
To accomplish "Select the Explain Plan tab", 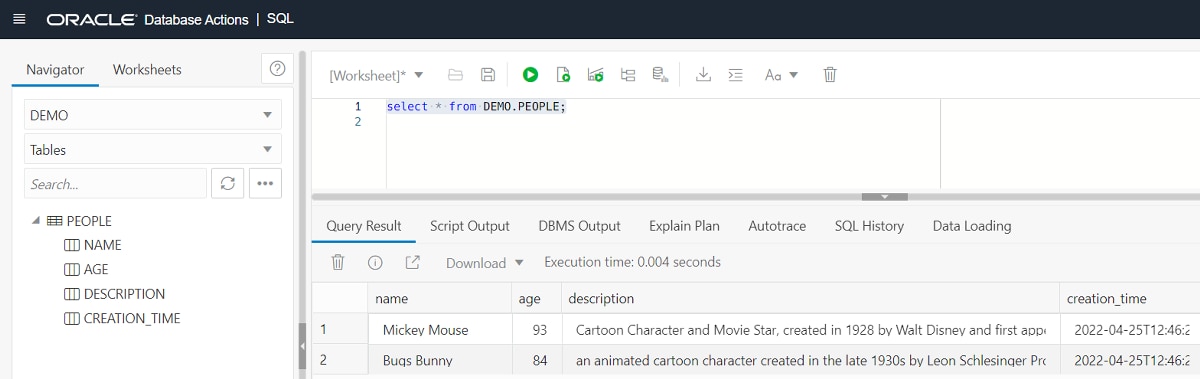I will coord(684,226).
